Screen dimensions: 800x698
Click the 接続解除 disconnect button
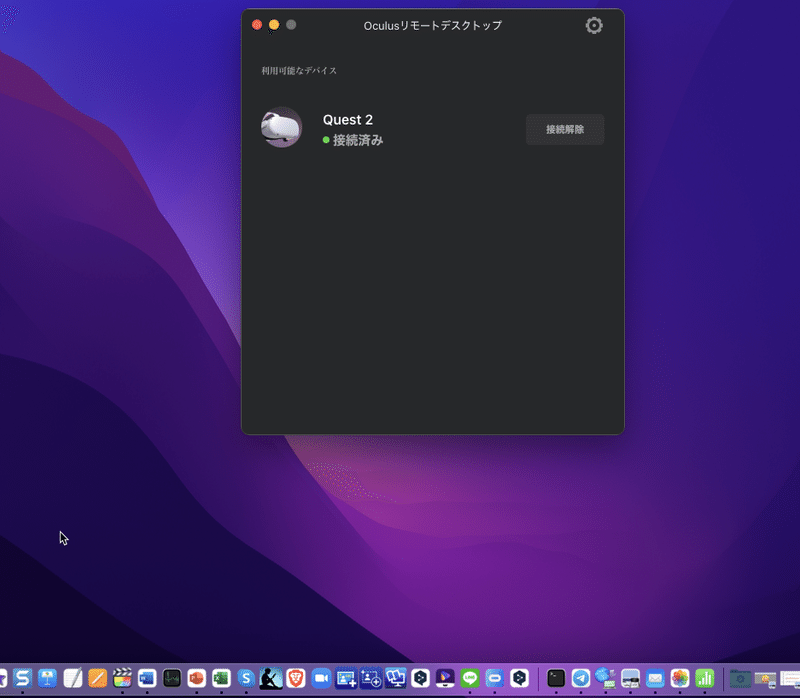click(565, 130)
